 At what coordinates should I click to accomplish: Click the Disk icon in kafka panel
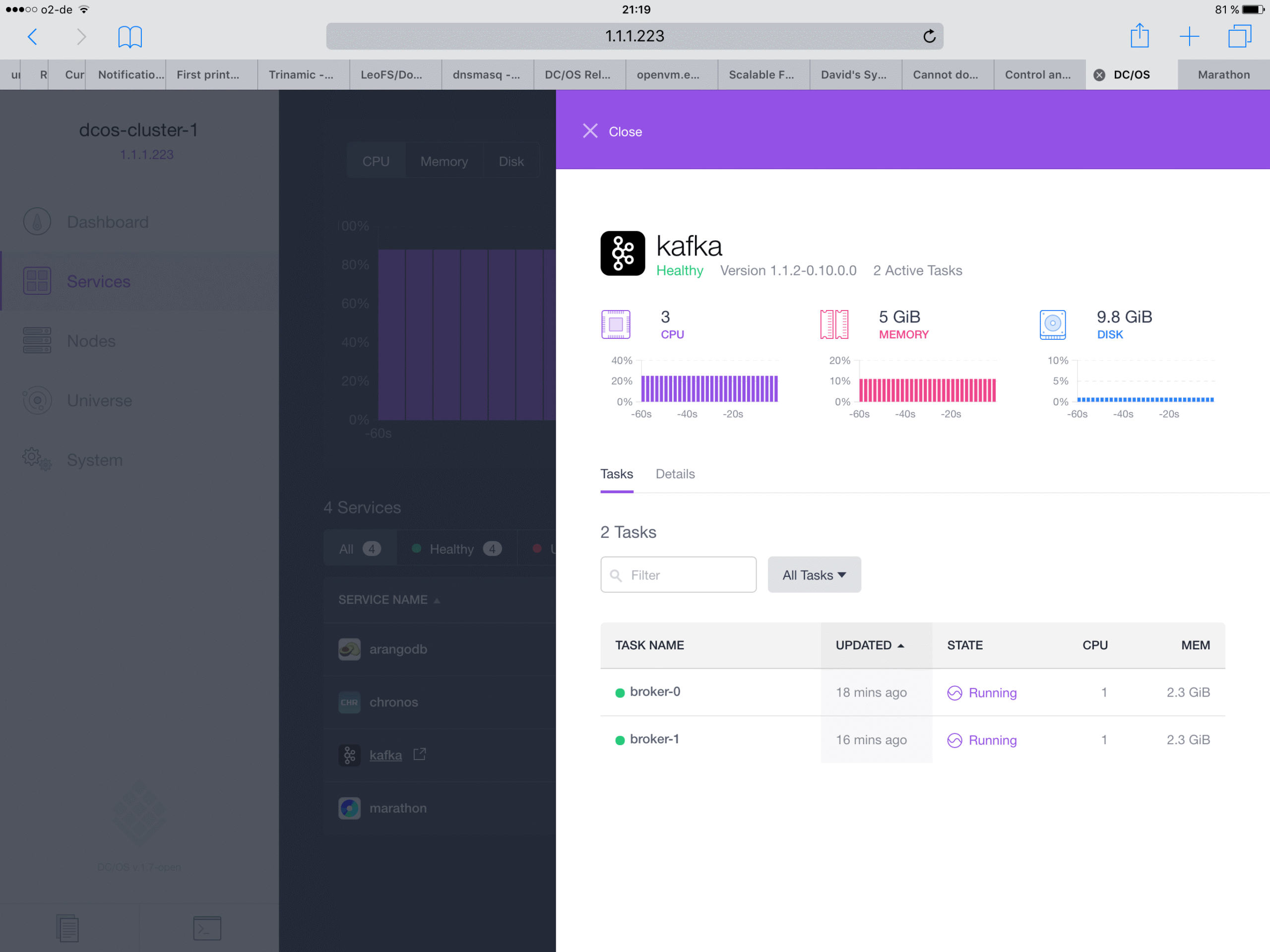click(1052, 324)
